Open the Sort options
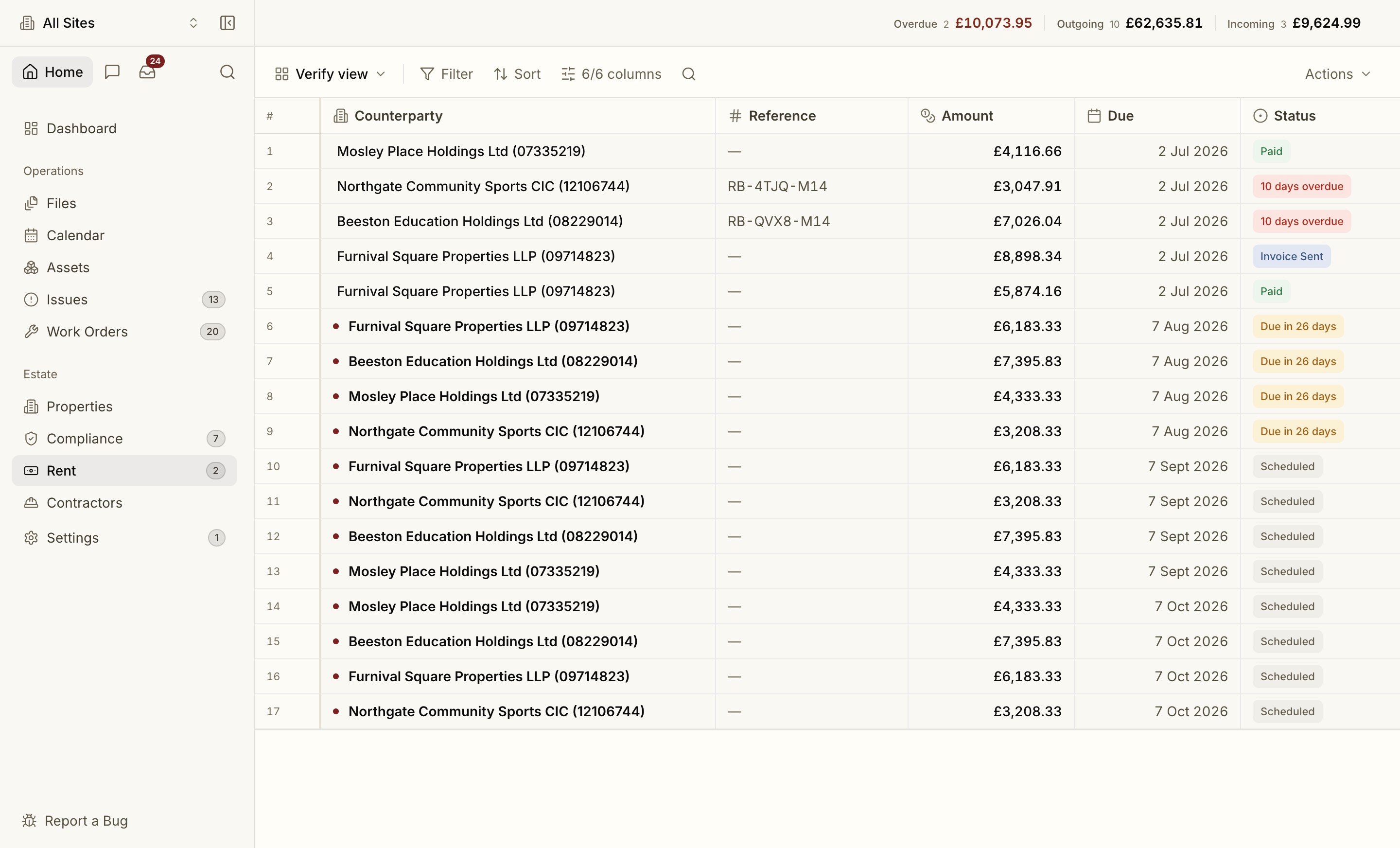Viewport: 1400px width, 848px height. 517,74
